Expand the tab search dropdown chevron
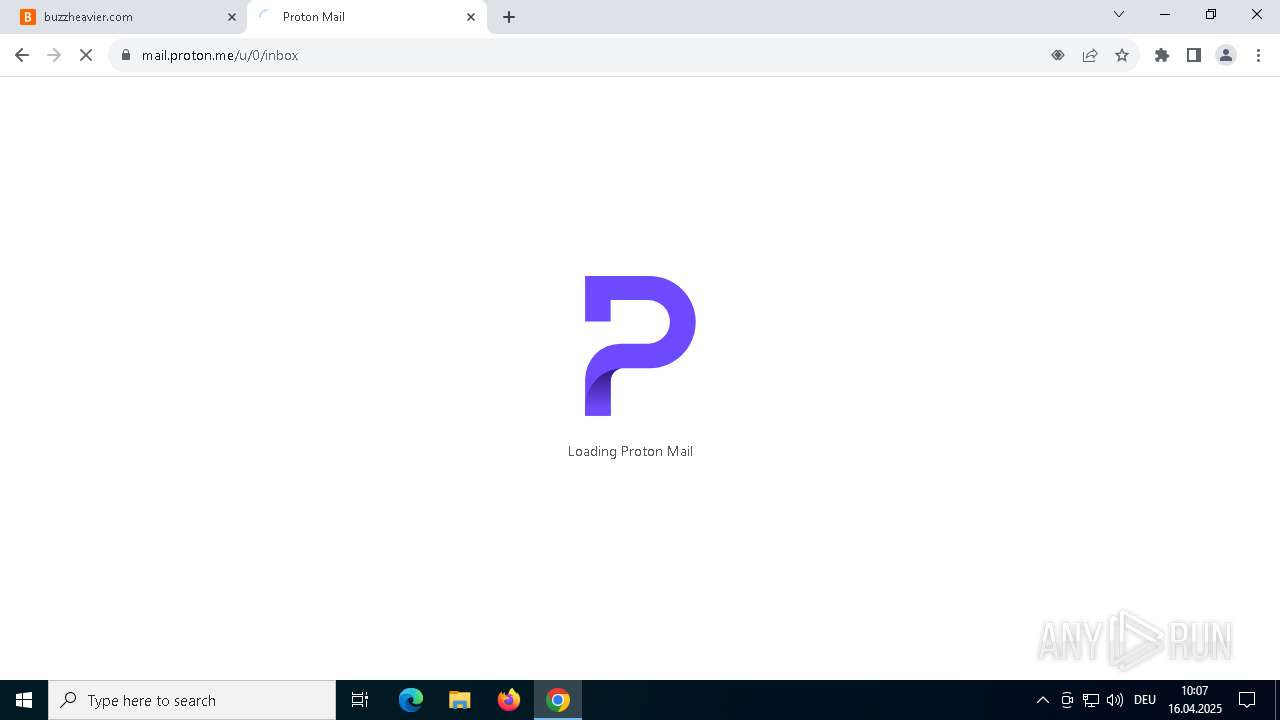Screen dimensions: 1280x720 (1119, 14)
